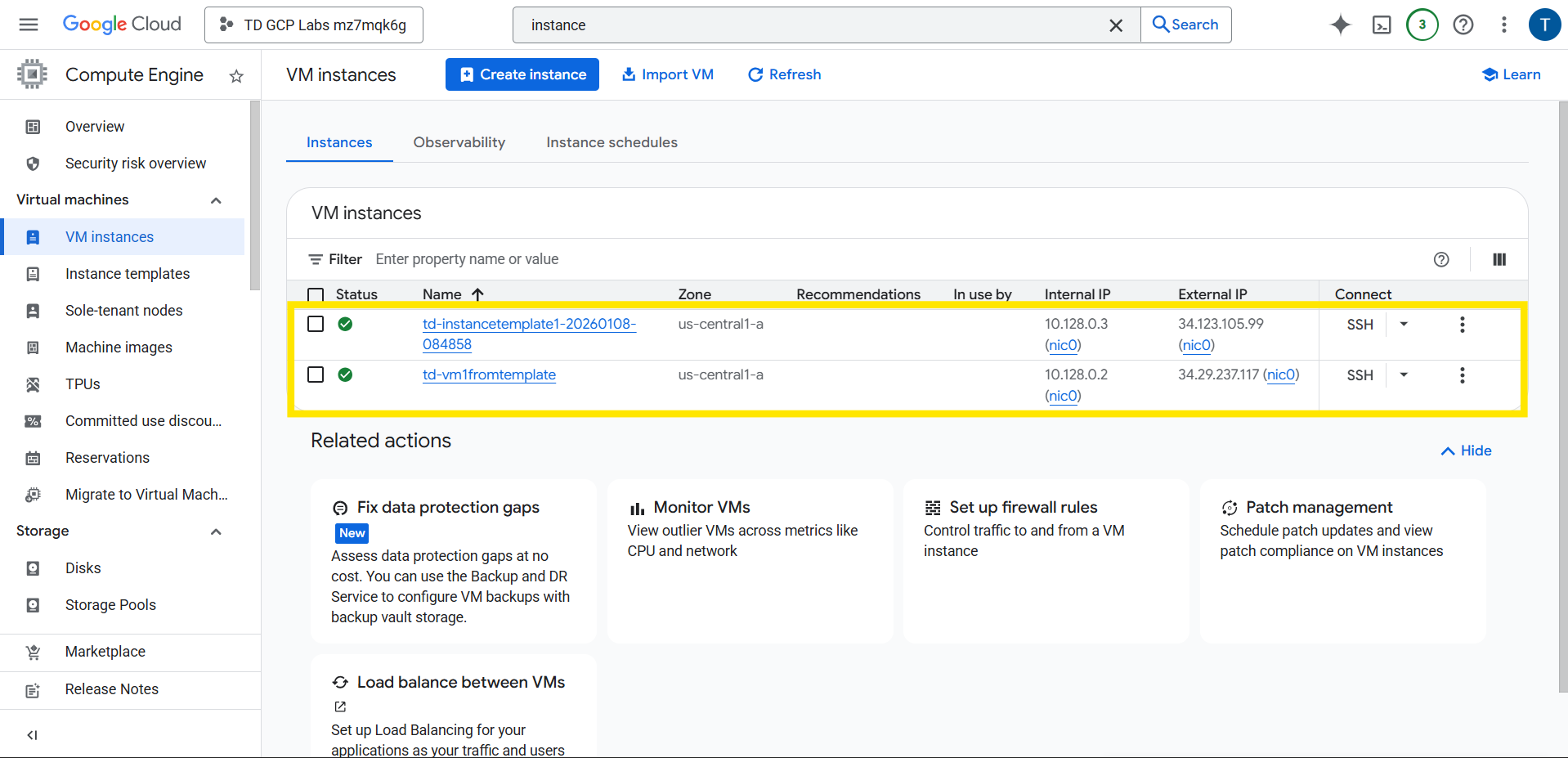1568x758 pixels.
Task: Select td-instancetemplate1-20260108-084858 row checkbox
Action: pyautogui.click(x=316, y=324)
